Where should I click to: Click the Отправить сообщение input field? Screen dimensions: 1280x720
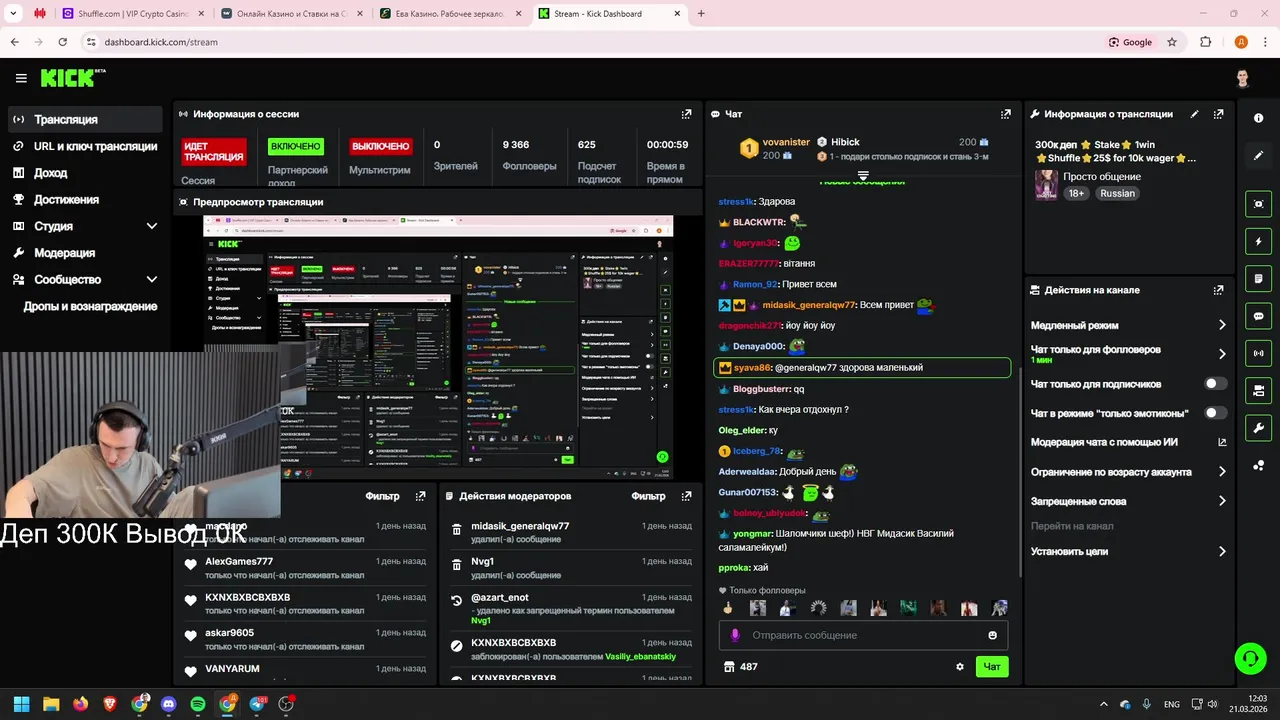click(863, 635)
